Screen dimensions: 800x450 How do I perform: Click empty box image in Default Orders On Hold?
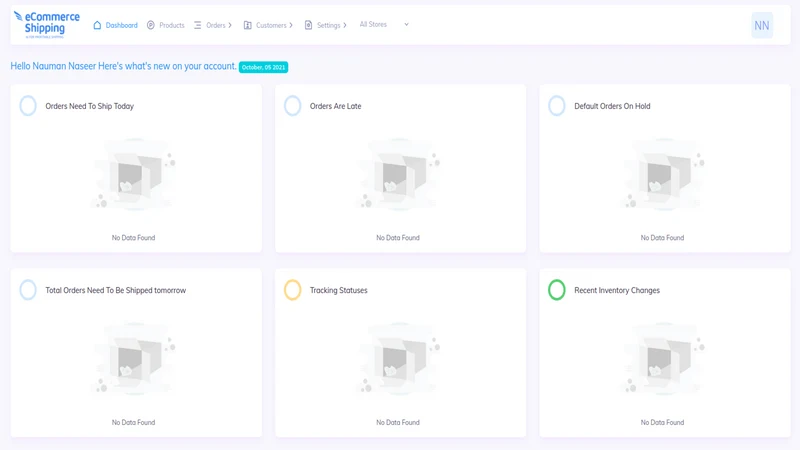pyautogui.click(x=662, y=175)
